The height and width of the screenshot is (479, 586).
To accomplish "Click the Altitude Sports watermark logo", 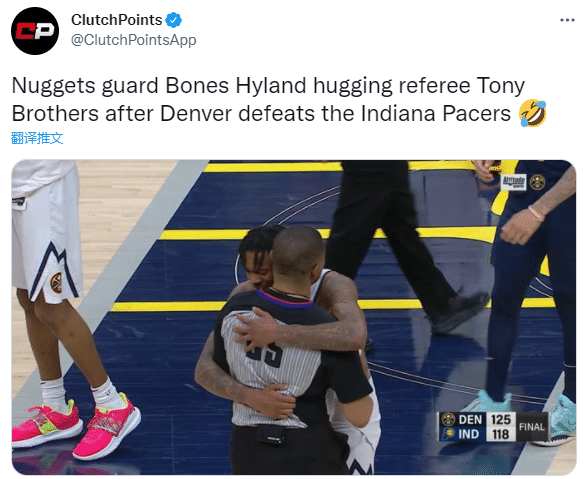I will click(513, 182).
